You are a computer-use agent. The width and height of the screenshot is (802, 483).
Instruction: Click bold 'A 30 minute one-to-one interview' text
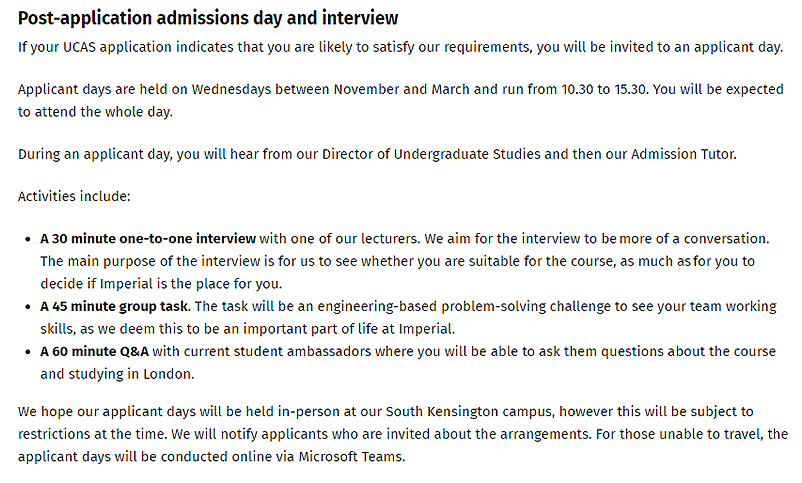tap(148, 239)
